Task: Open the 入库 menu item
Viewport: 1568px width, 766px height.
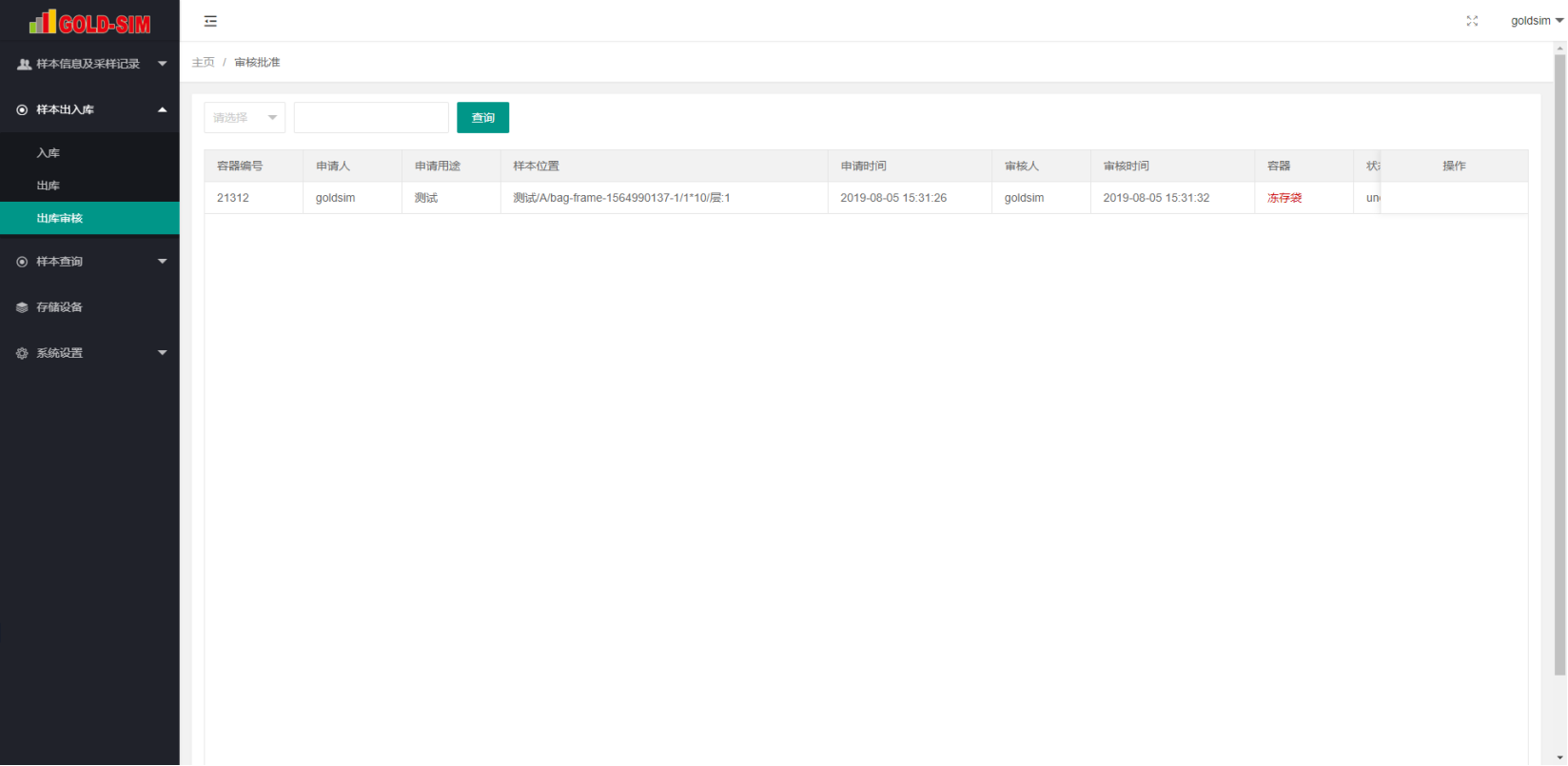Action: pyautogui.click(x=49, y=153)
